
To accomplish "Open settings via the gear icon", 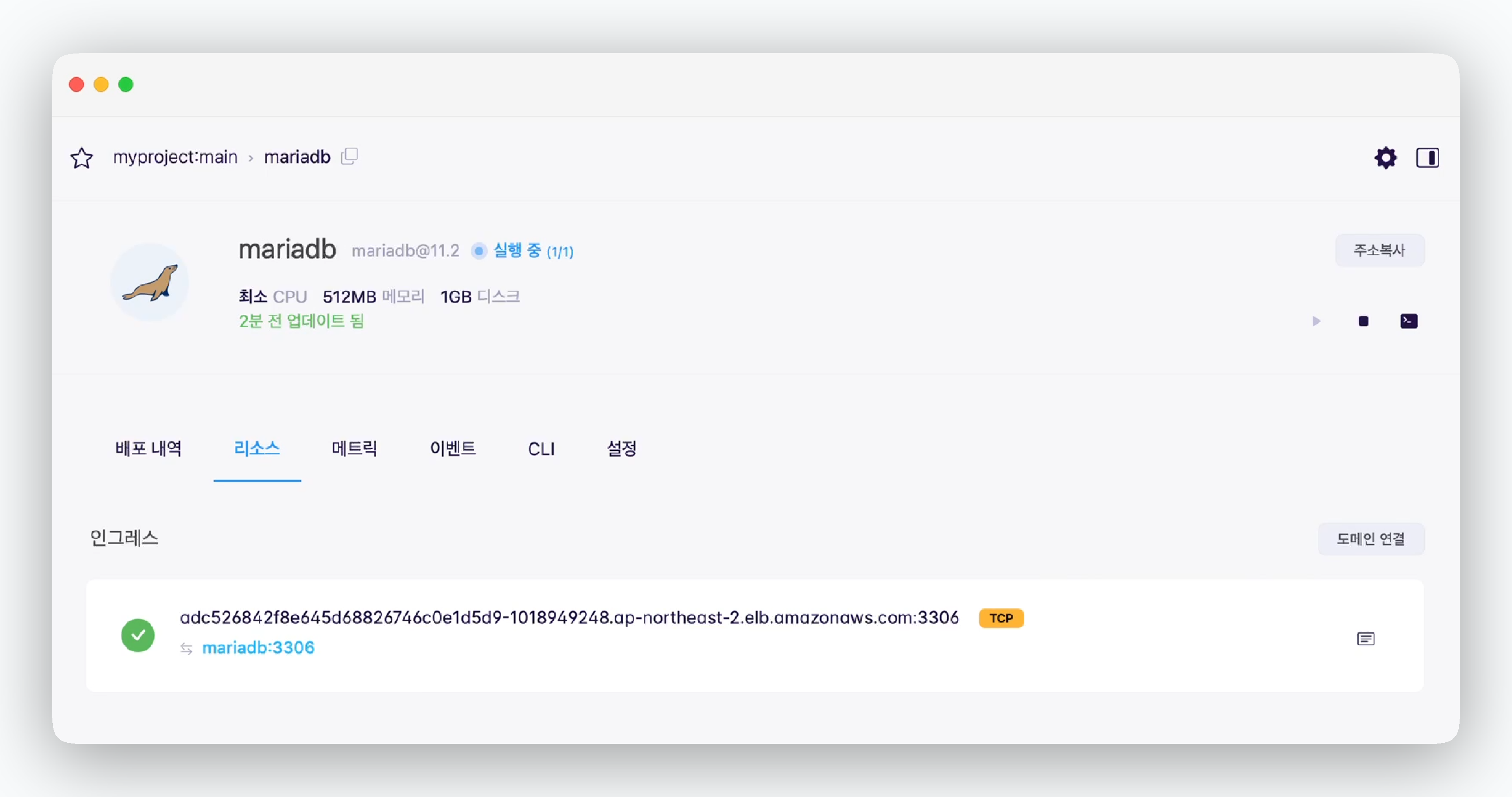I will tap(1385, 157).
